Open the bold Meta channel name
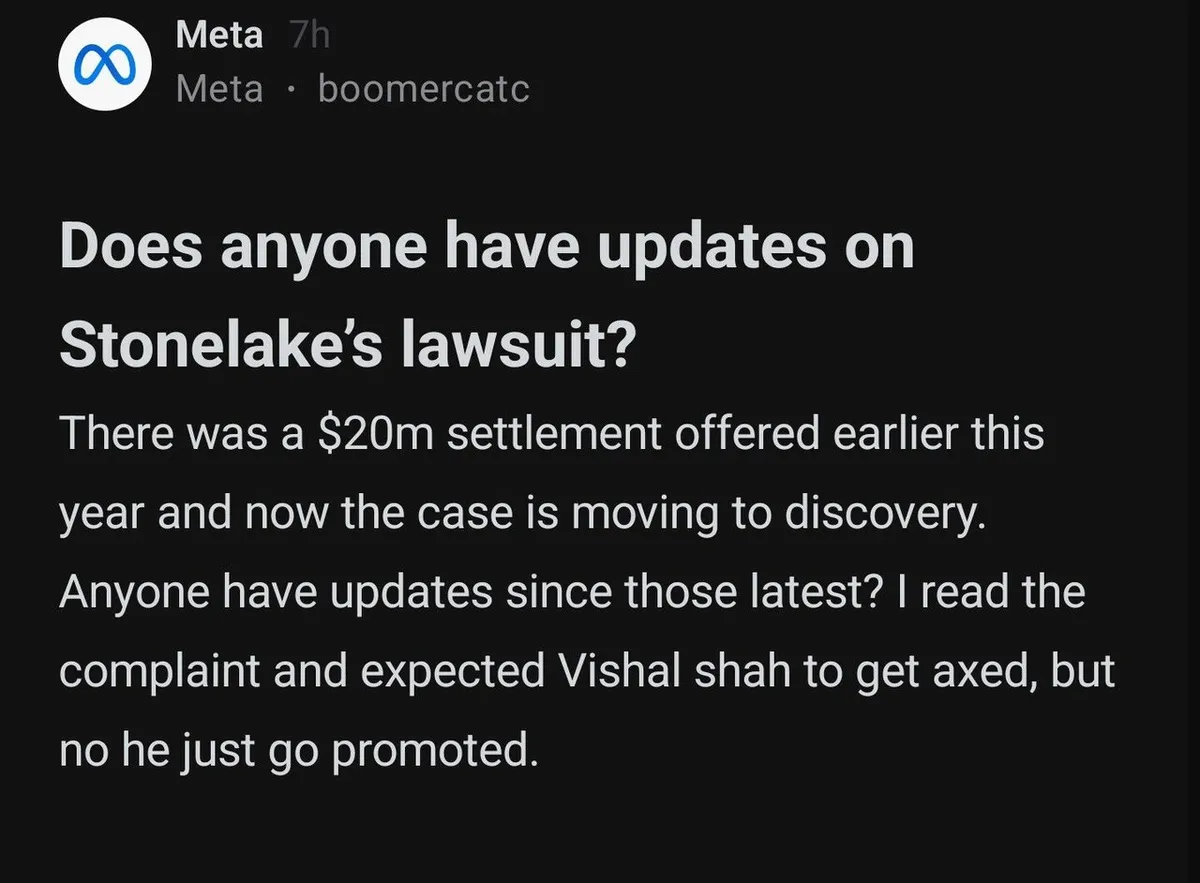The image size is (1200, 883). (219, 36)
